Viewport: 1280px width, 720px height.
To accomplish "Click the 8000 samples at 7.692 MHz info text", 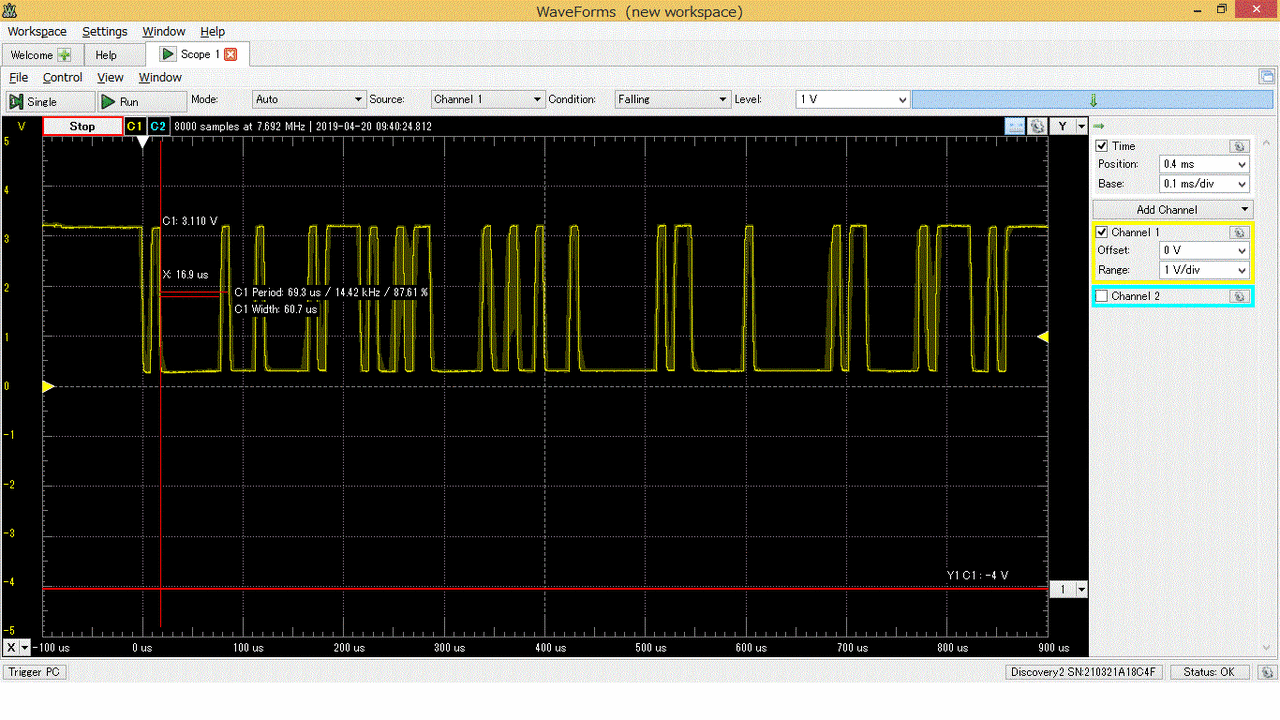I will (x=303, y=126).
